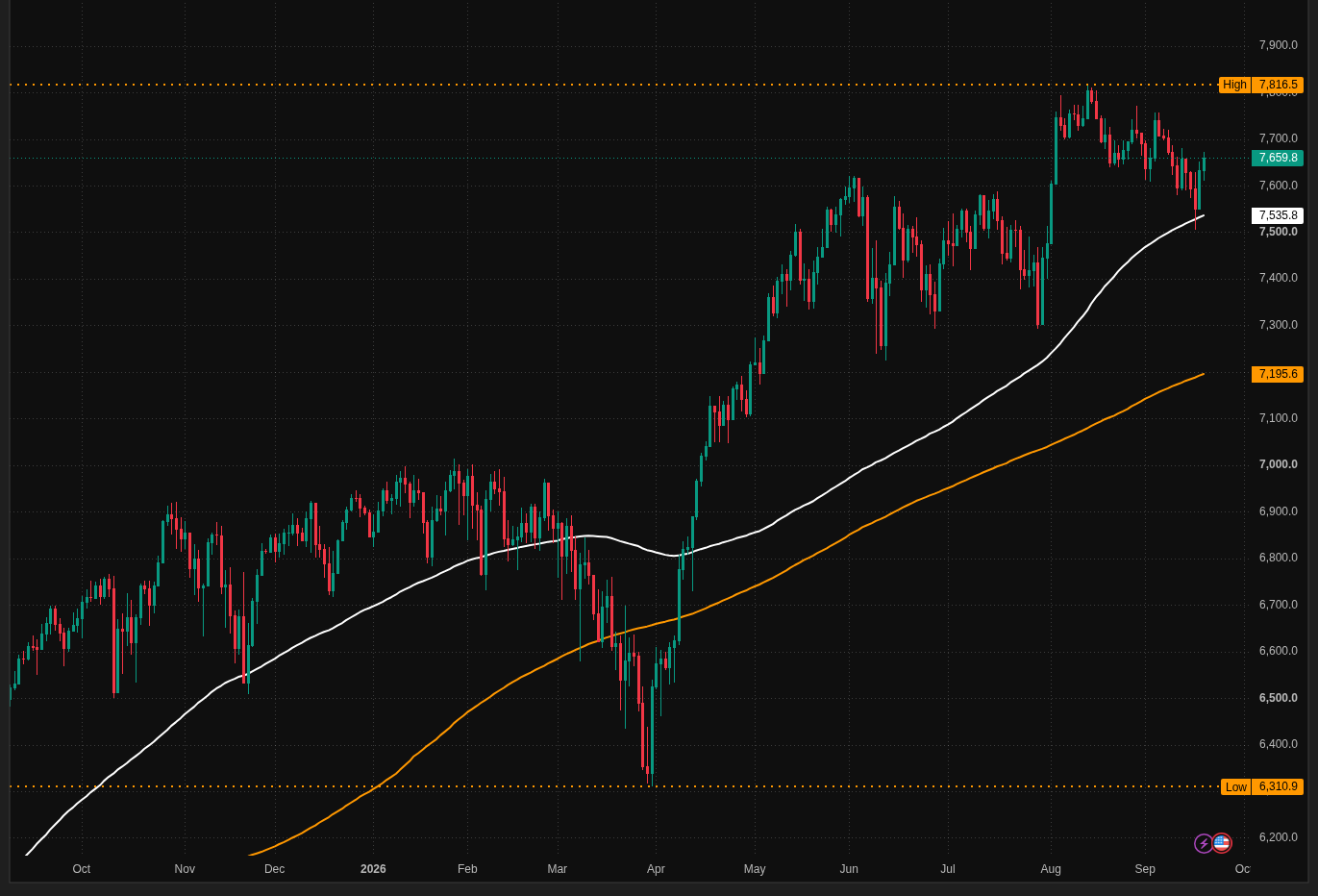Click the 7,100.0 price axis label
Viewport: 1318px width, 896px height.
pyautogui.click(x=1278, y=418)
